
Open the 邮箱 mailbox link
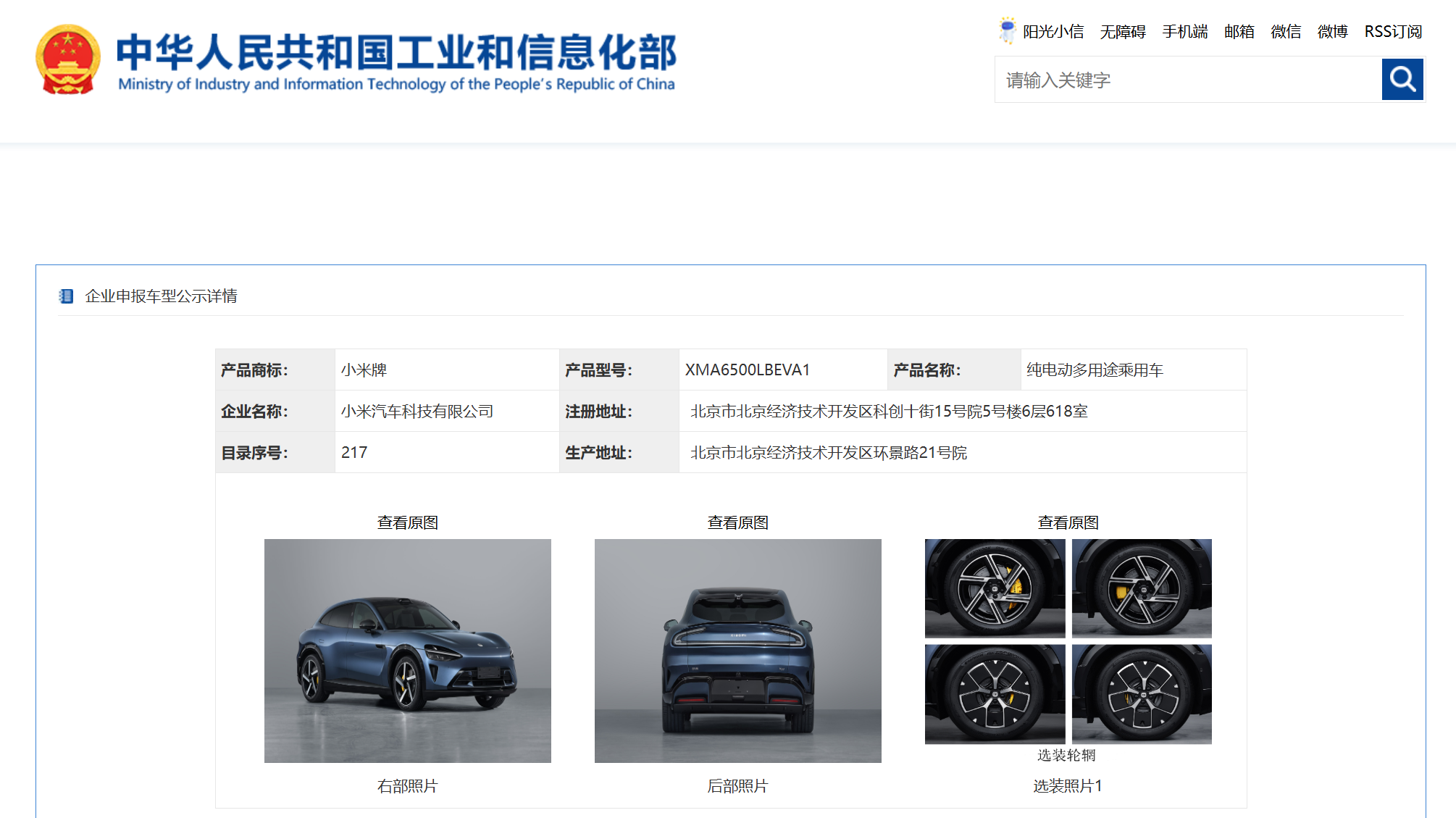1239,32
